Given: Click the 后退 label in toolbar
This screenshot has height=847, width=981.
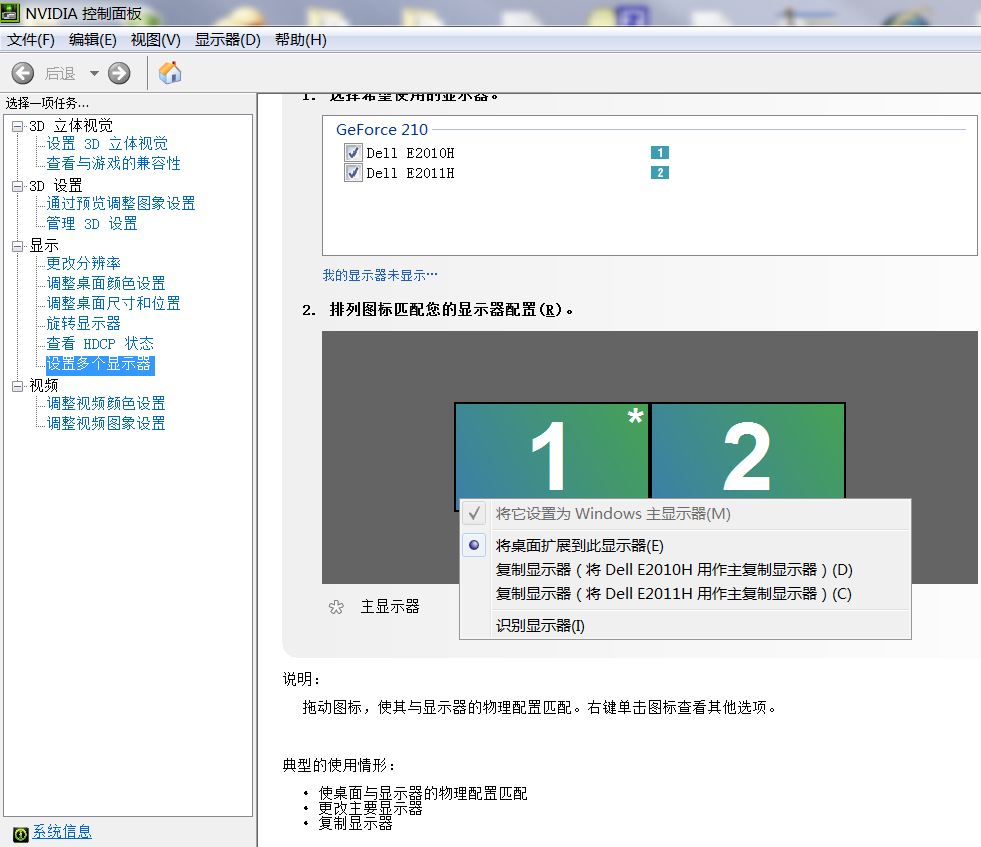Looking at the screenshot, I should (x=60, y=74).
